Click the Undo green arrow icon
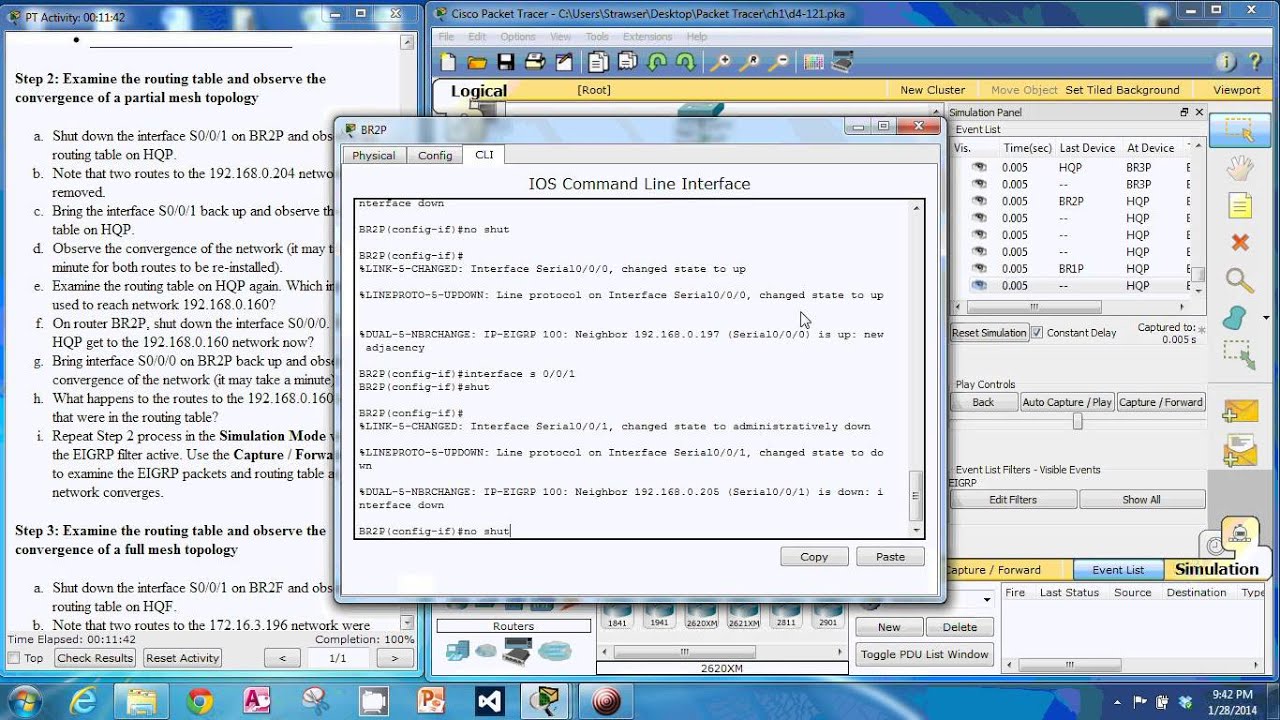The height and width of the screenshot is (720, 1280). click(657, 62)
